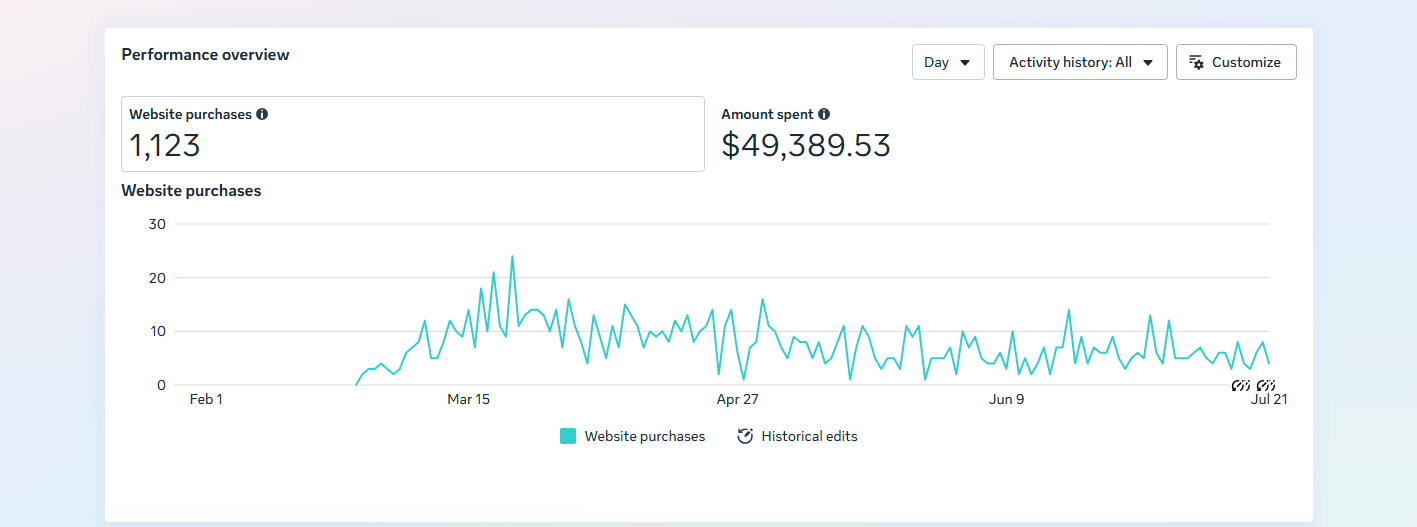Screen dimensions: 1417x527
Task: Open the Day granularity dropdown
Action: point(948,62)
